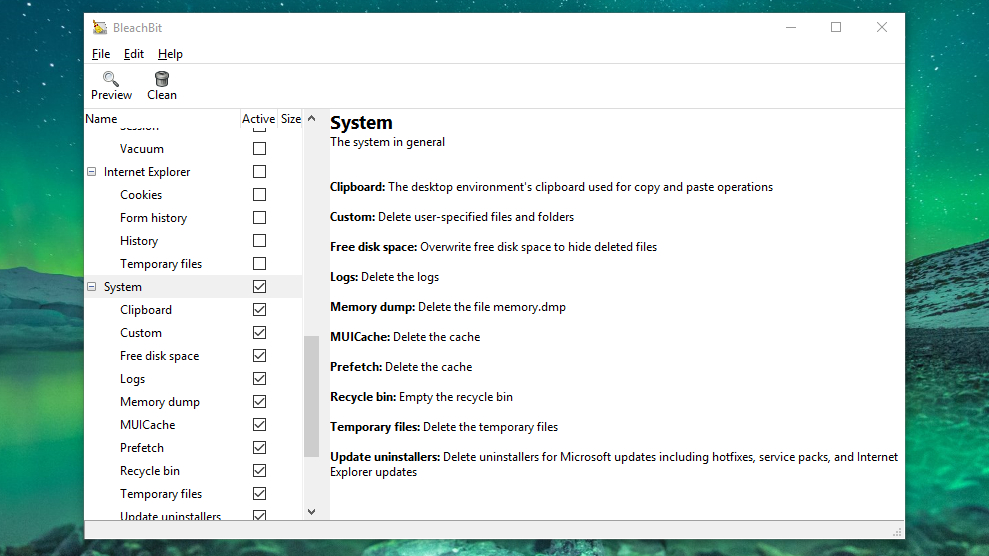Collapse the System tree group
Screen dimensions: 989x556
[x=92, y=287]
